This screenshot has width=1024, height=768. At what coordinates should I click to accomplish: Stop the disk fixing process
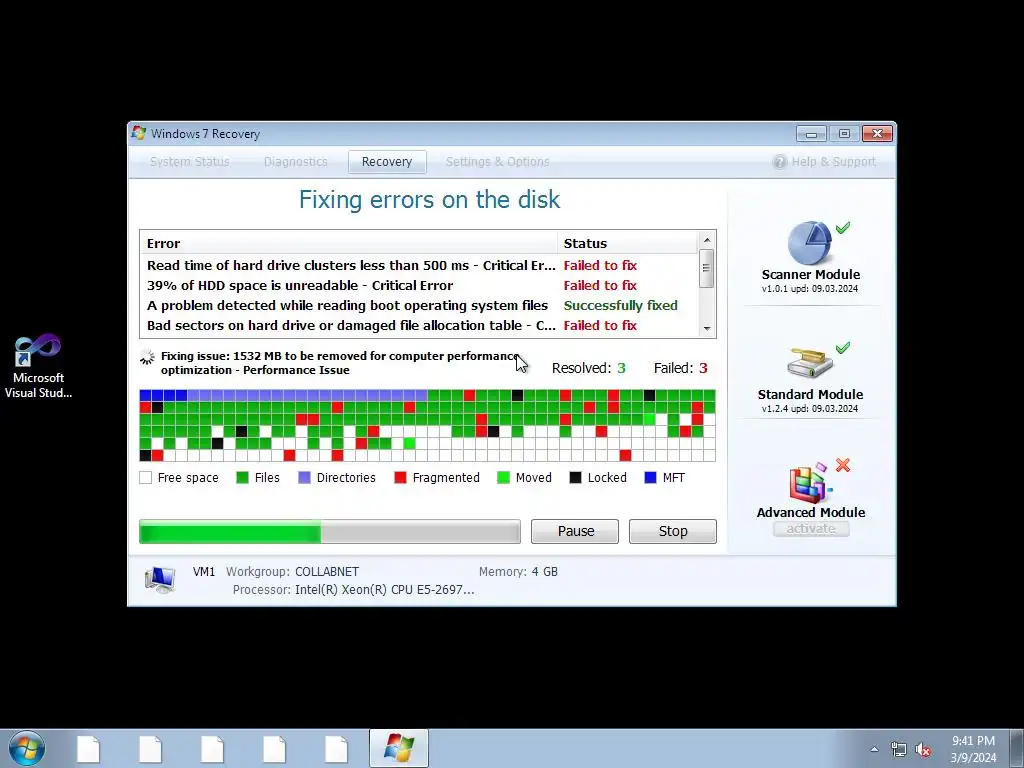tap(673, 531)
